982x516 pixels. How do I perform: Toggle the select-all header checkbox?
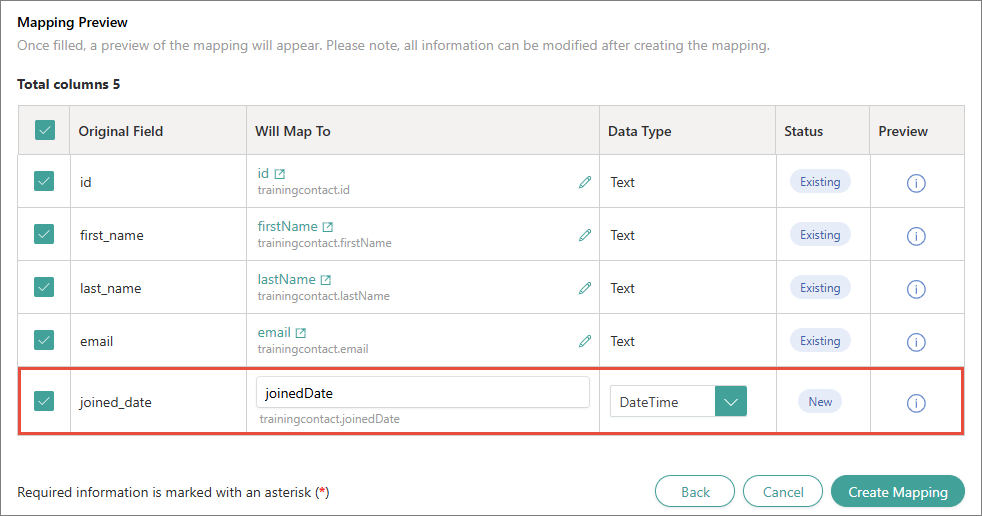point(44,130)
